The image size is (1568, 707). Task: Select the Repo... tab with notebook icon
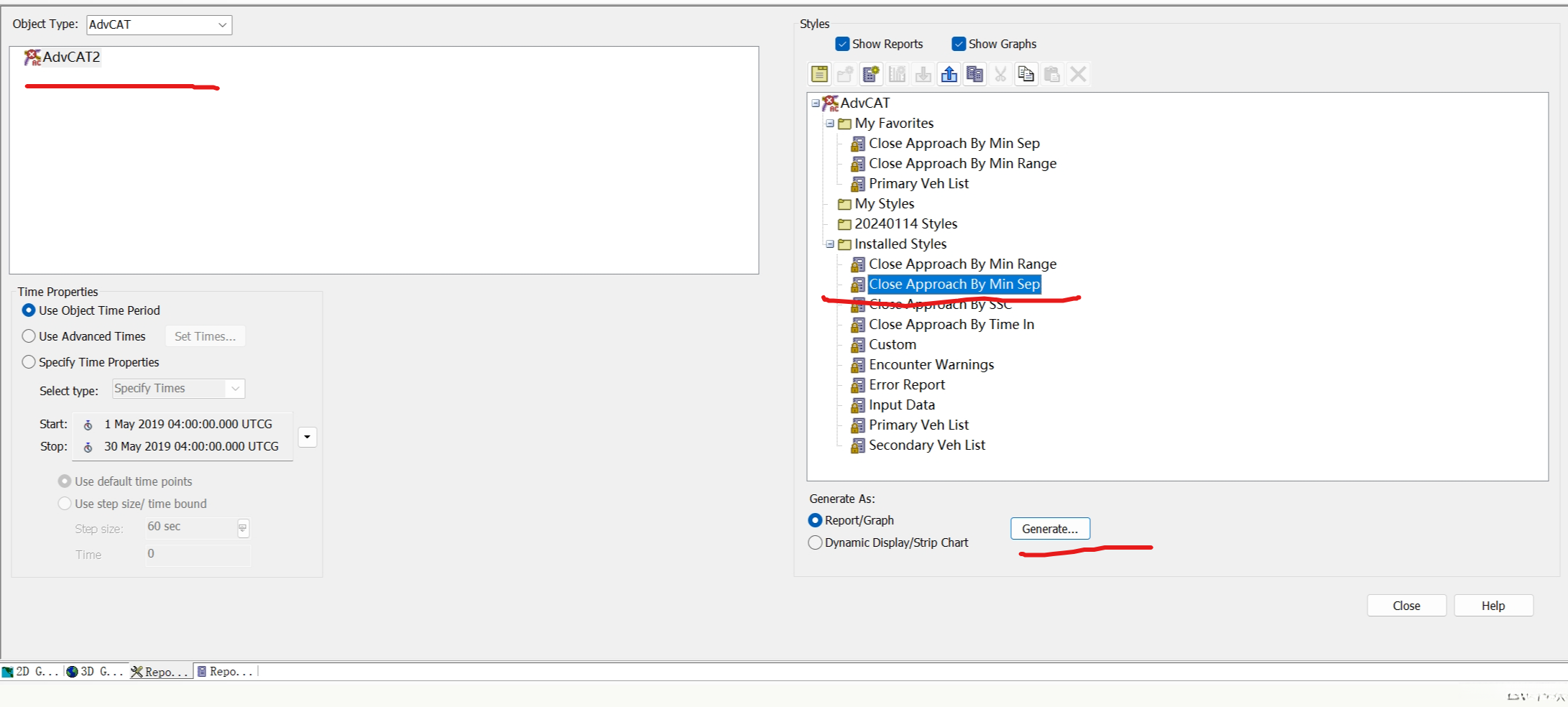pos(226,672)
